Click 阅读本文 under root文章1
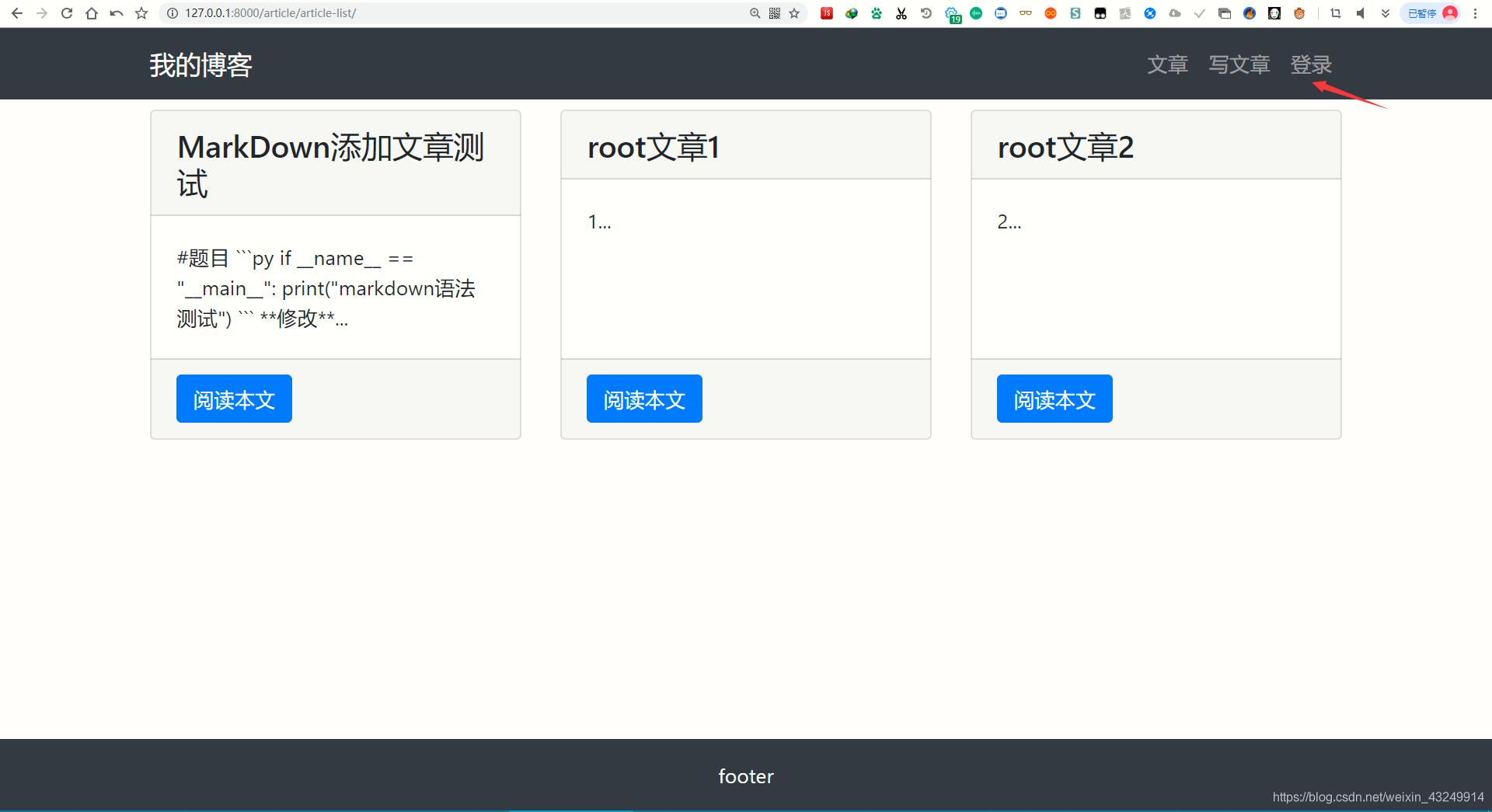 (x=644, y=399)
